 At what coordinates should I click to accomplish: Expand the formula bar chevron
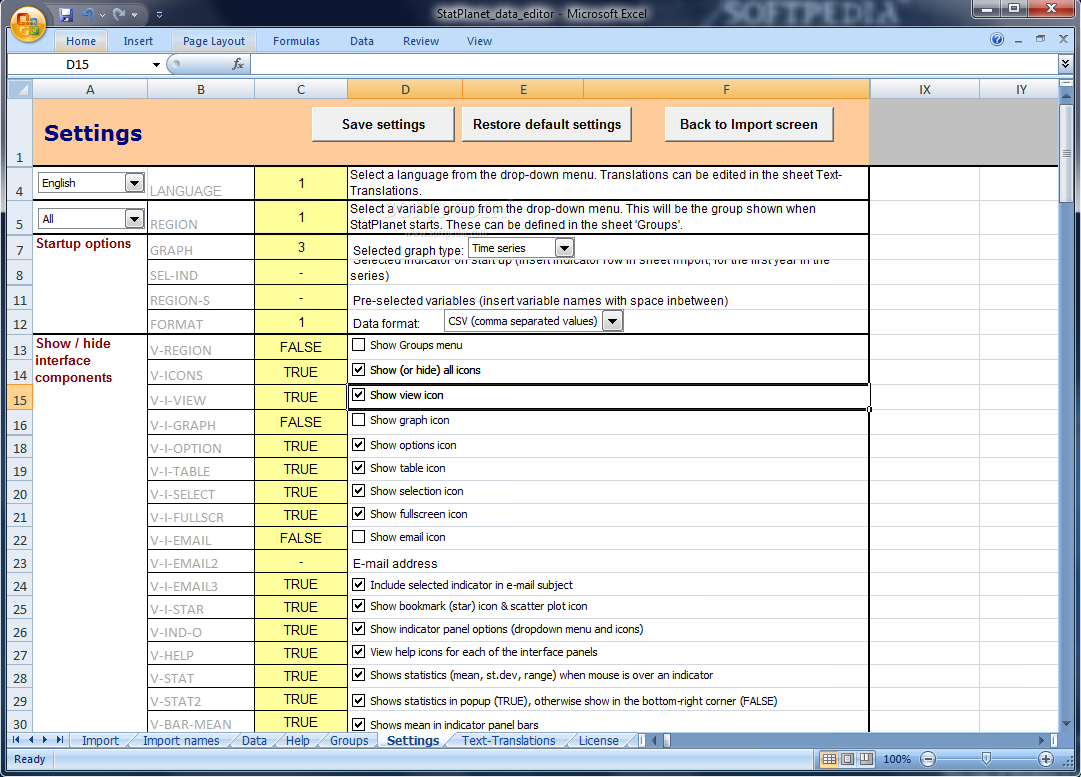[x=1066, y=64]
